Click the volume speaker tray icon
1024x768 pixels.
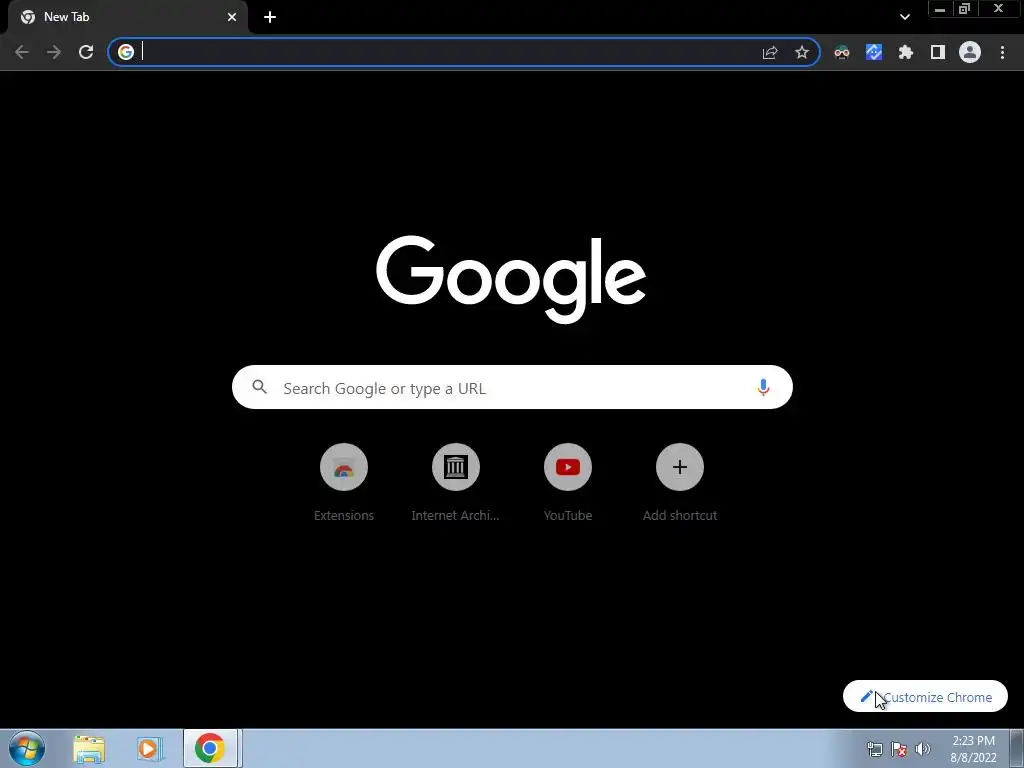[923, 749]
